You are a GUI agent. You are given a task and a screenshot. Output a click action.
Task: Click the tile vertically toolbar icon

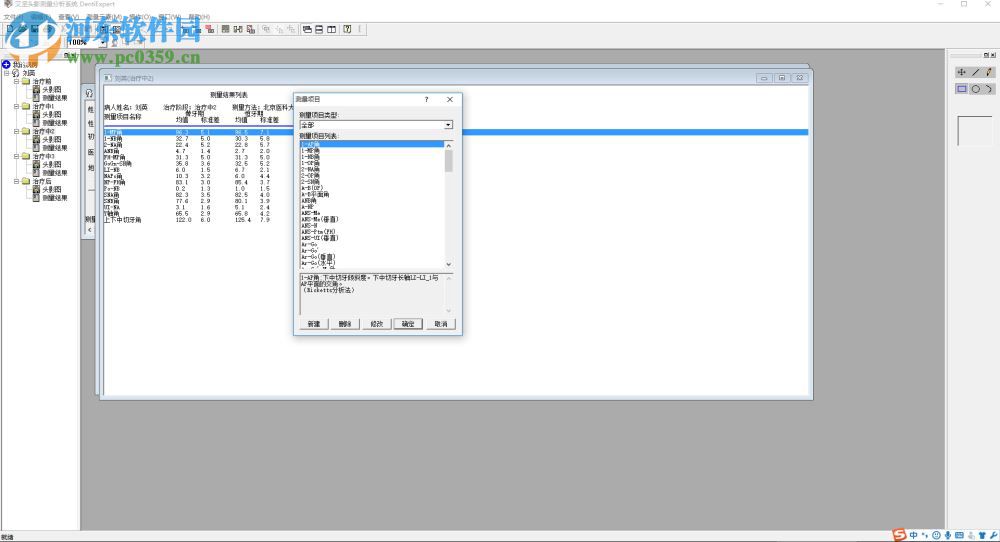[332, 29]
